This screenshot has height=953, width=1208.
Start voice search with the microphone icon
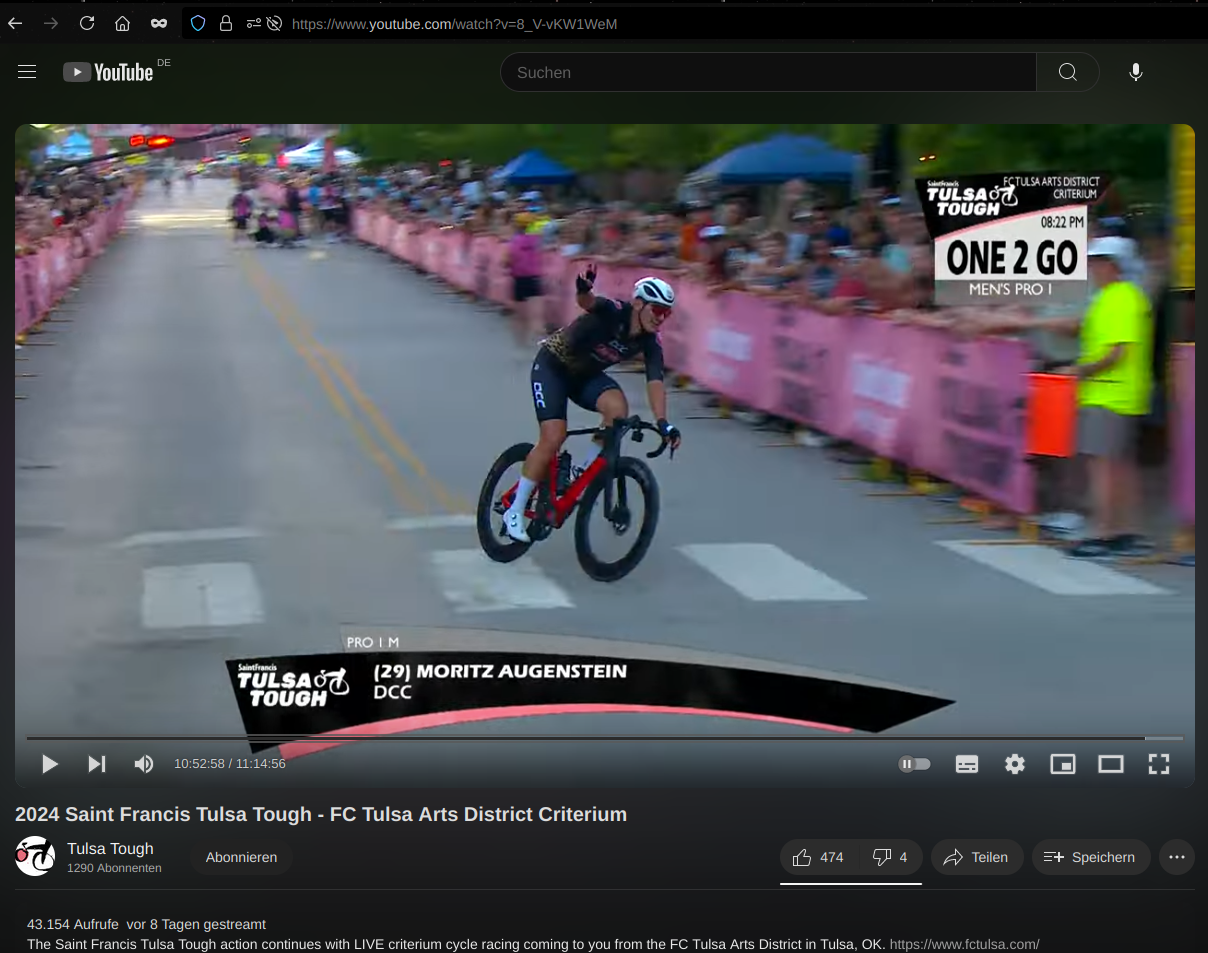(1135, 72)
